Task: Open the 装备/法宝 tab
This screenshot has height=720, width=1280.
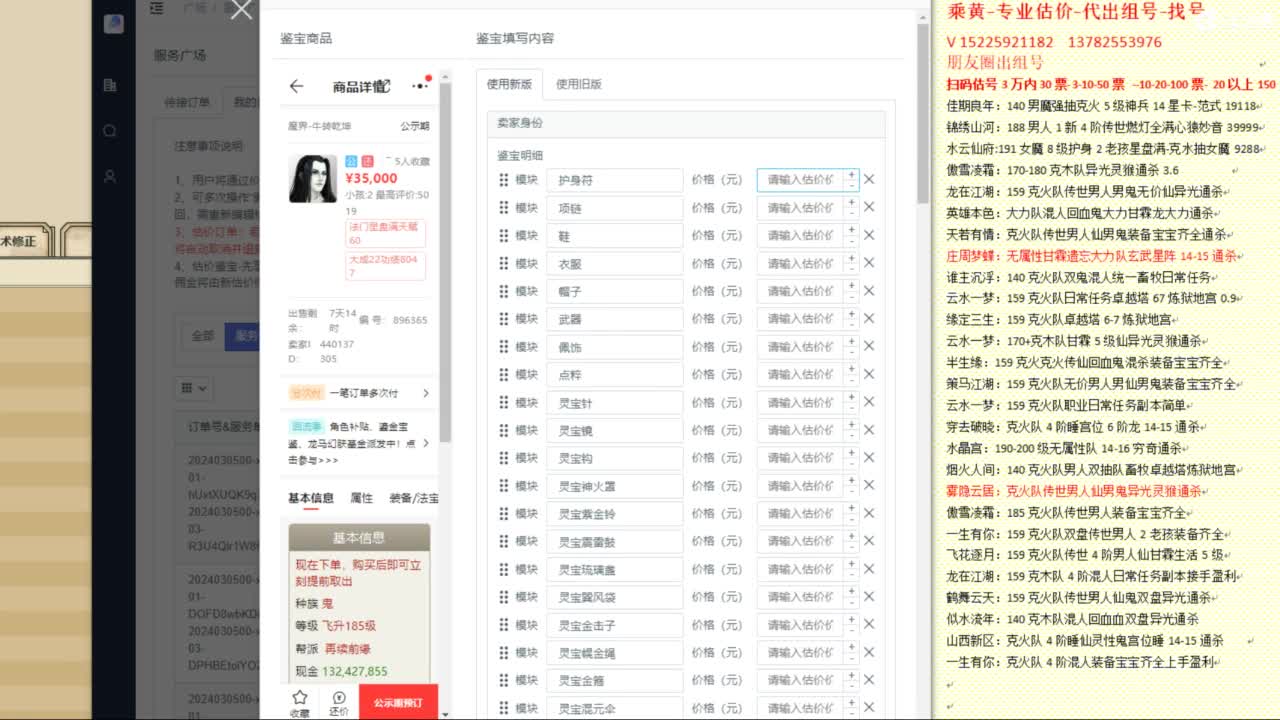Action: tap(413, 498)
